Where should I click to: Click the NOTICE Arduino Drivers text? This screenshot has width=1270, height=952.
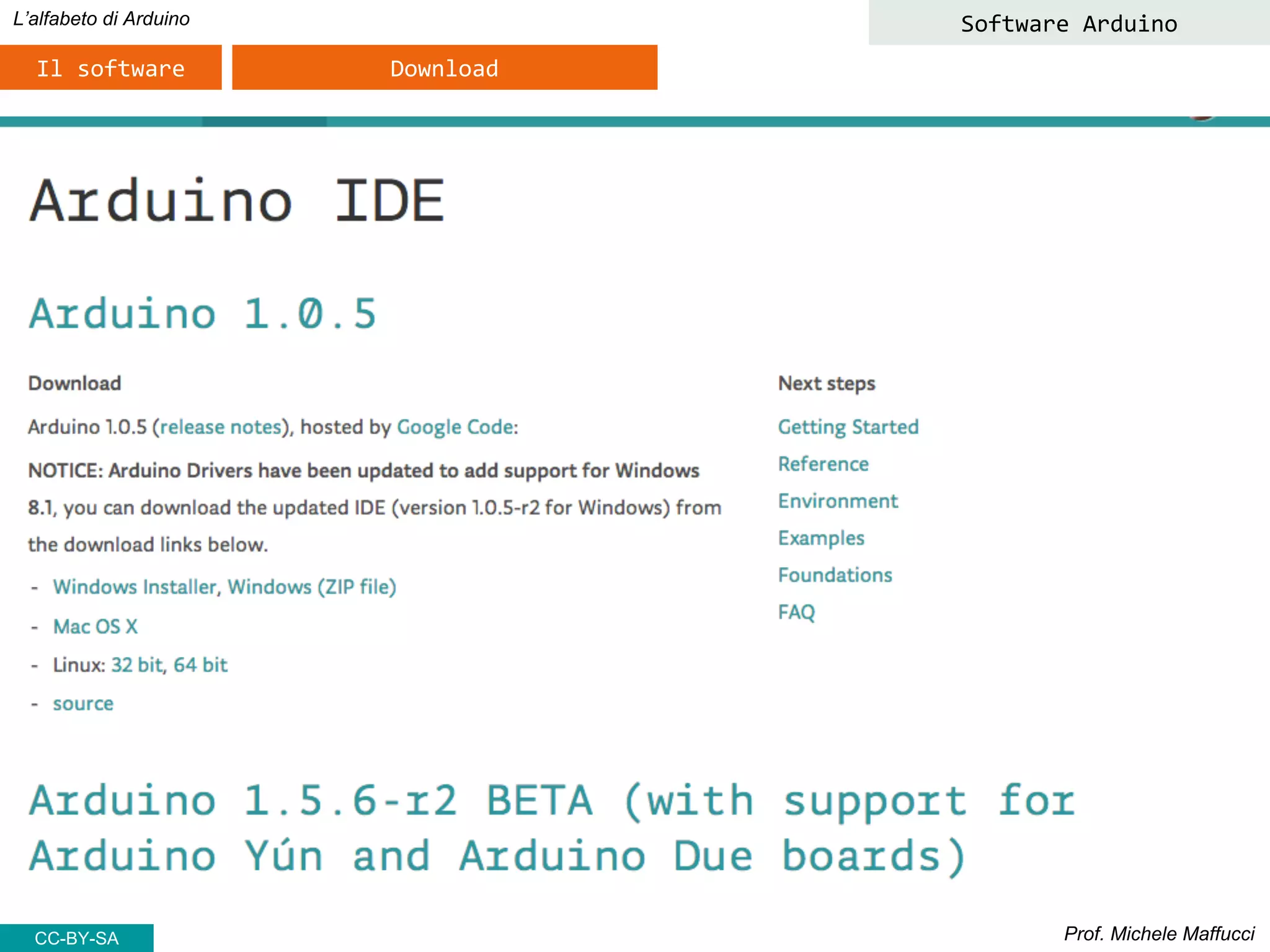click(x=375, y=508)
